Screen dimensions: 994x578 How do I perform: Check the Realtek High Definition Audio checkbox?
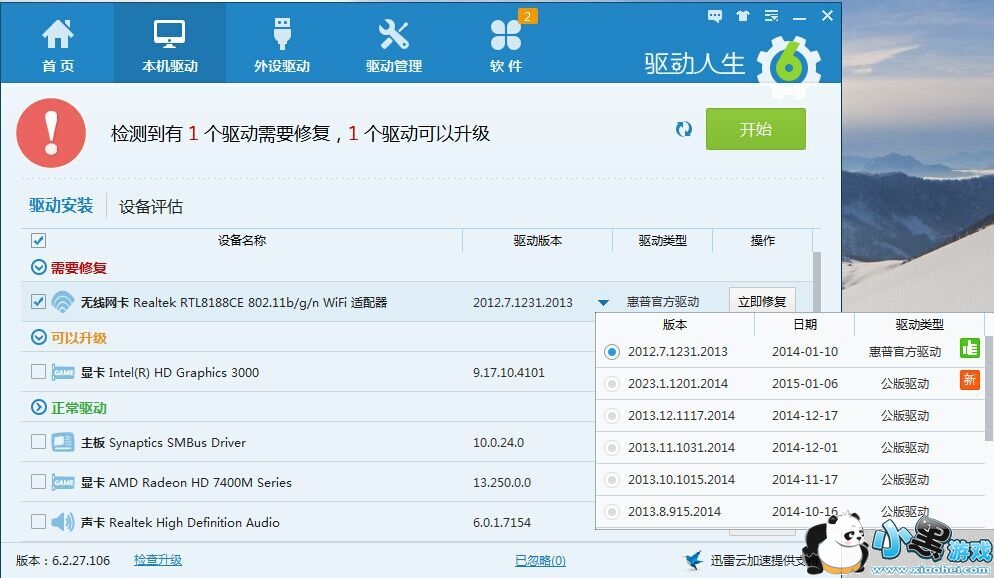click(x=38, y=522)
